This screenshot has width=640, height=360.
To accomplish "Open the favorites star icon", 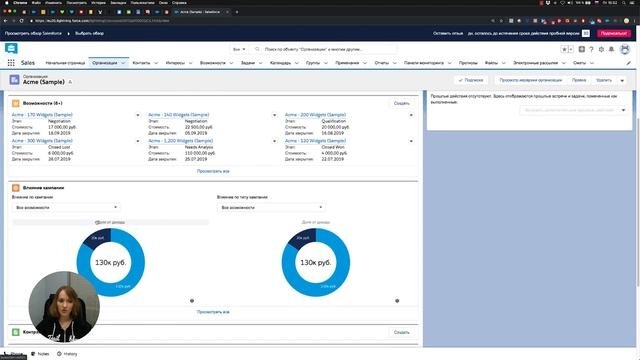I will point(564,49).
